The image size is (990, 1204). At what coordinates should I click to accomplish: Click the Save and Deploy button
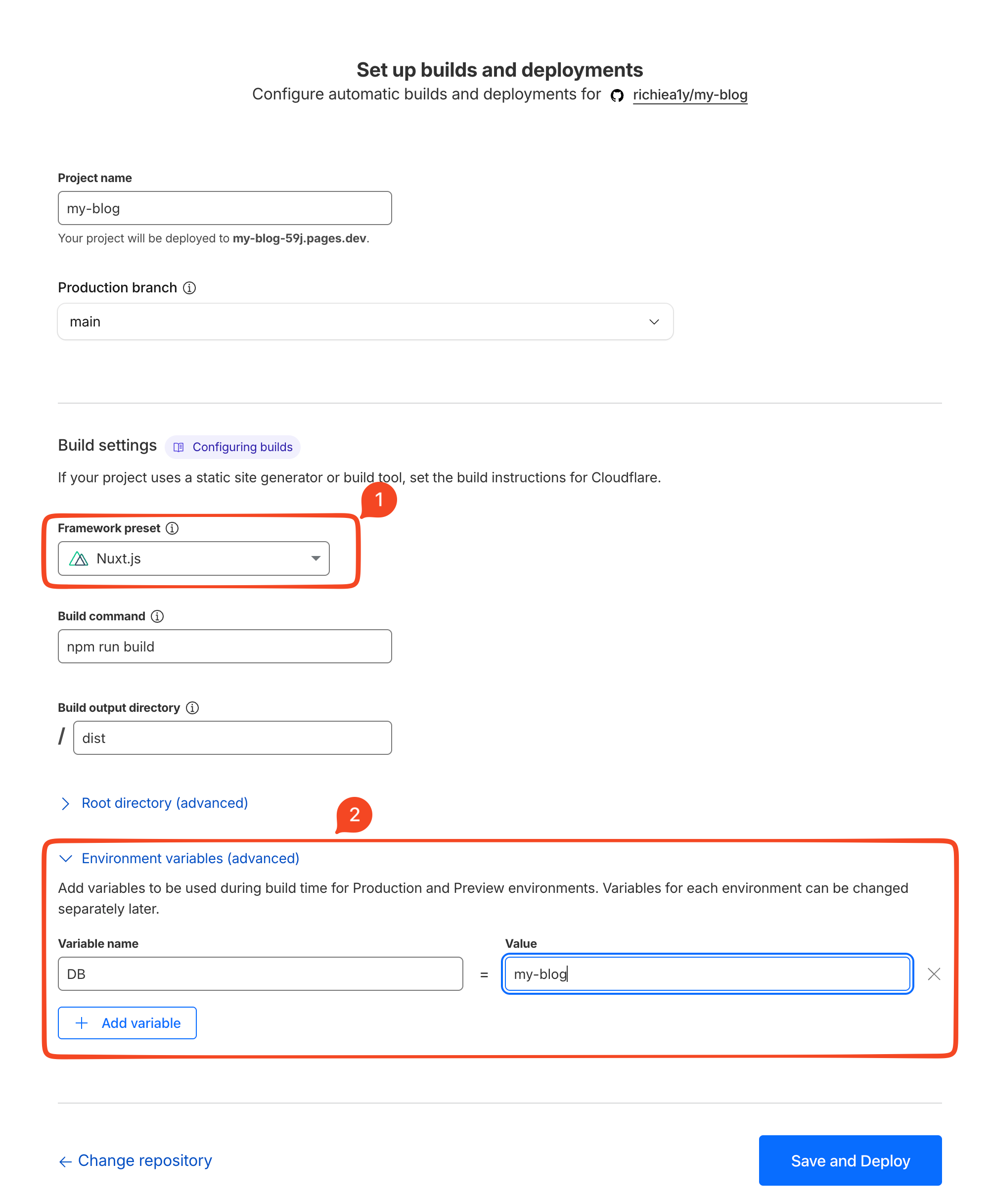(850, 1160)
